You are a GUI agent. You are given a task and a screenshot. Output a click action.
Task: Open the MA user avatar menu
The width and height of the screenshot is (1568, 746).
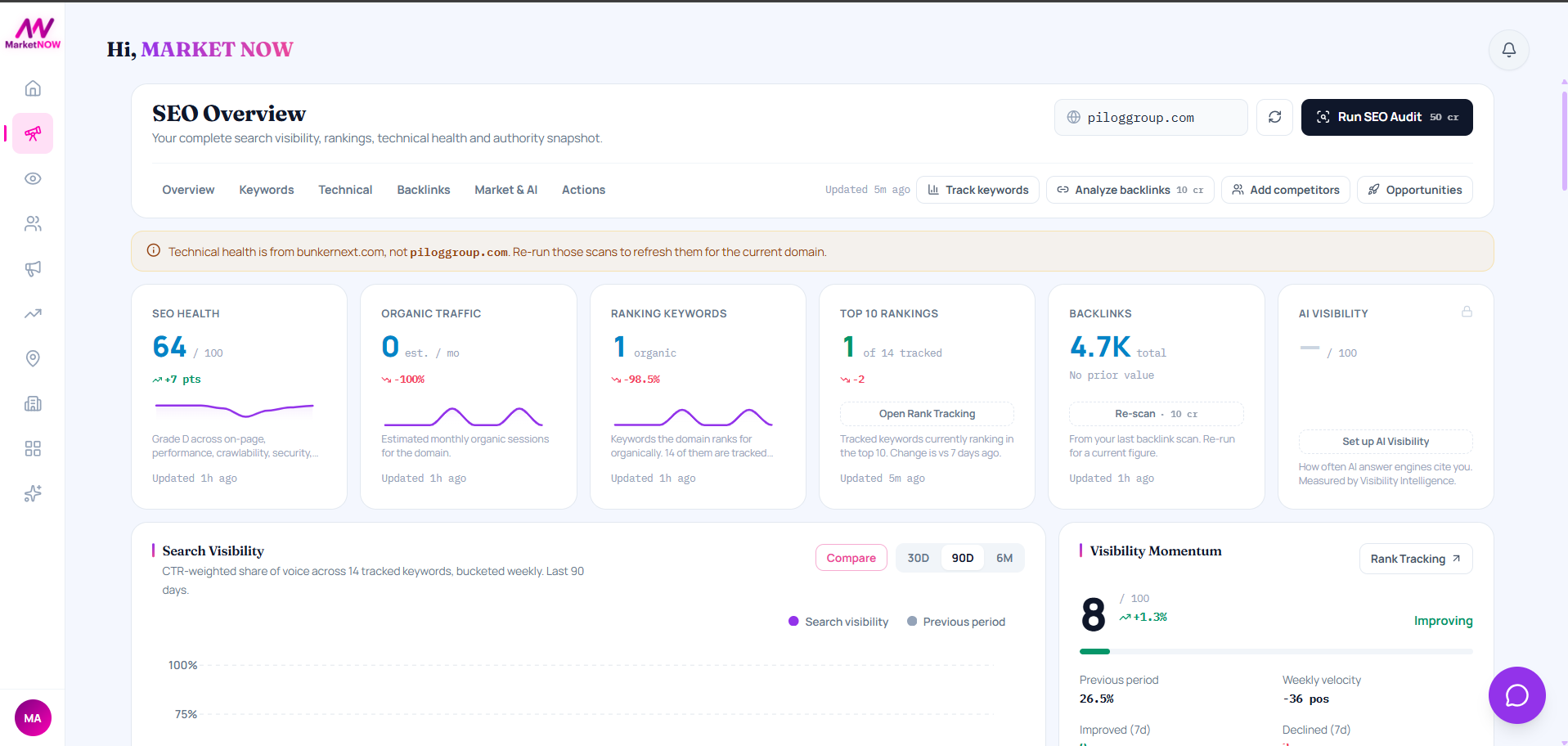pyautogui.click(x=33, y=718)
